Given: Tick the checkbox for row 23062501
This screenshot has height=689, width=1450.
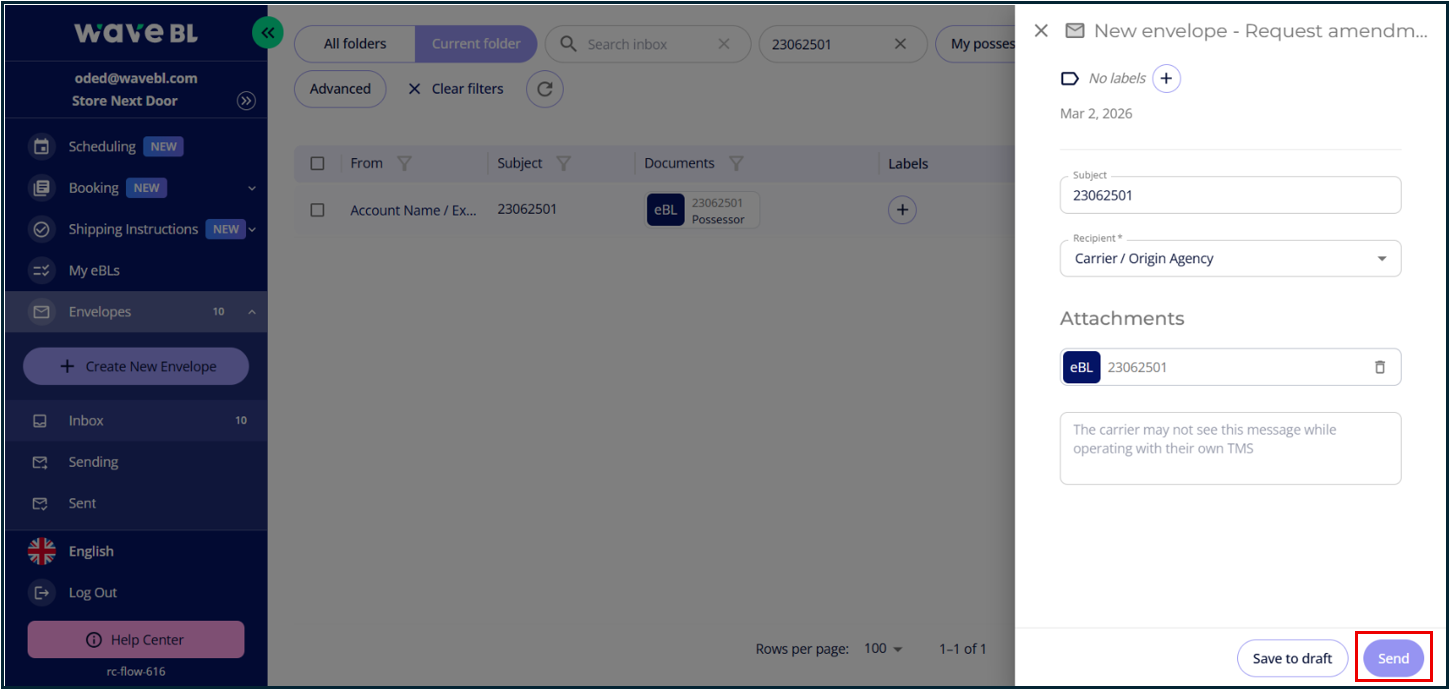Looking at the screenshot, I should [318, 210].
